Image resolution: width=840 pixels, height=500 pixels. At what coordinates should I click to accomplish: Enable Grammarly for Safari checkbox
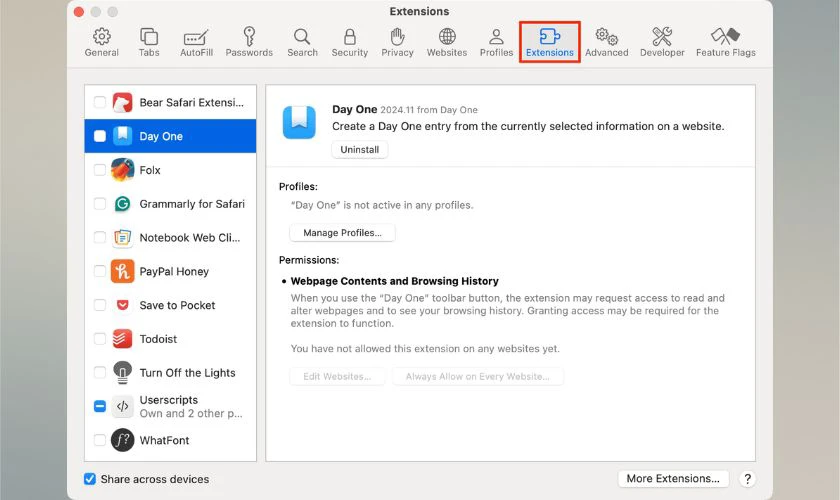click(100, 204)
